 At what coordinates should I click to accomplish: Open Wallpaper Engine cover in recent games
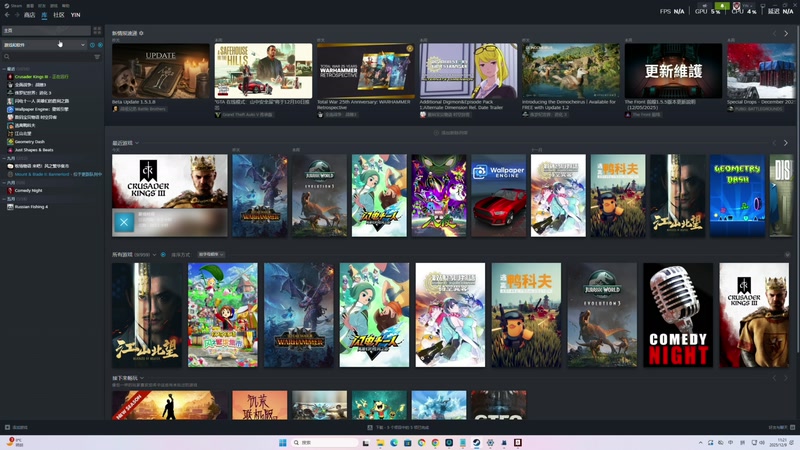coord(498,195)
